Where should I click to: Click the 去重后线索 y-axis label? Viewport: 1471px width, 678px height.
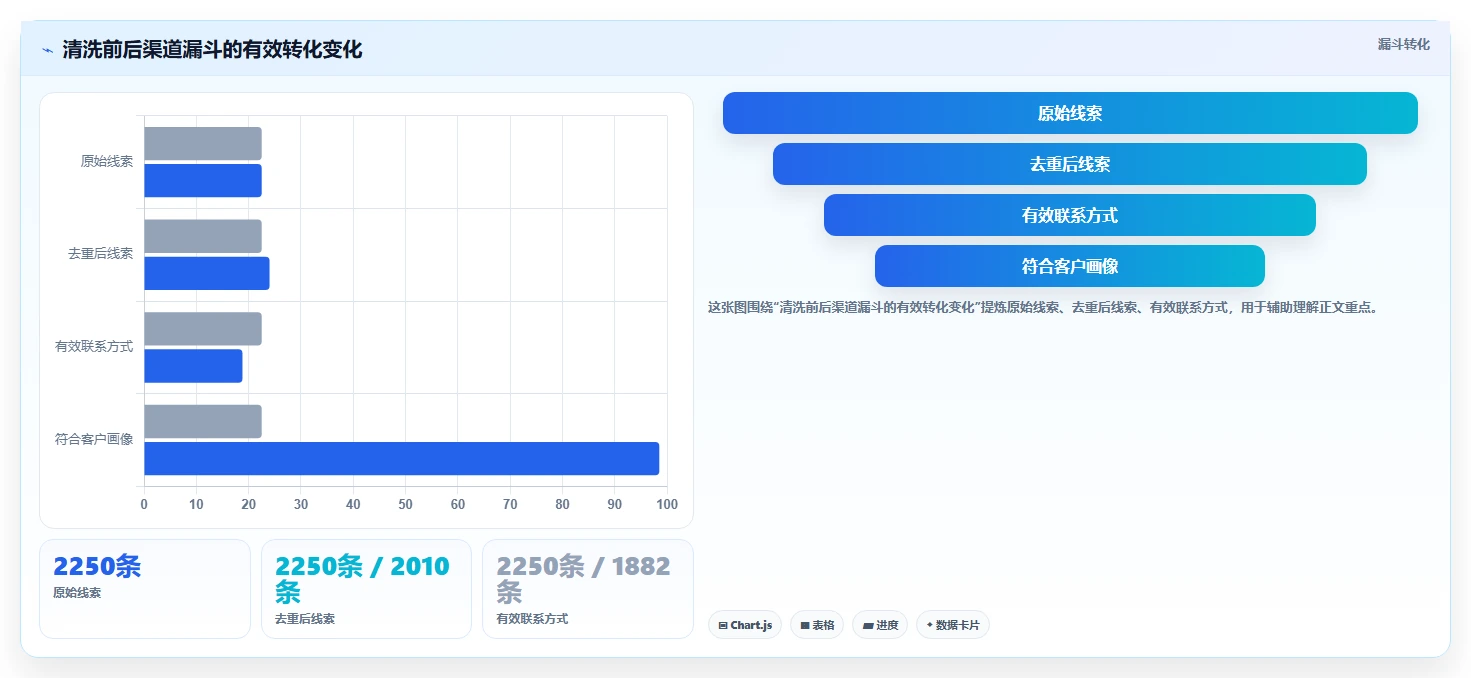tap(100, 254)
